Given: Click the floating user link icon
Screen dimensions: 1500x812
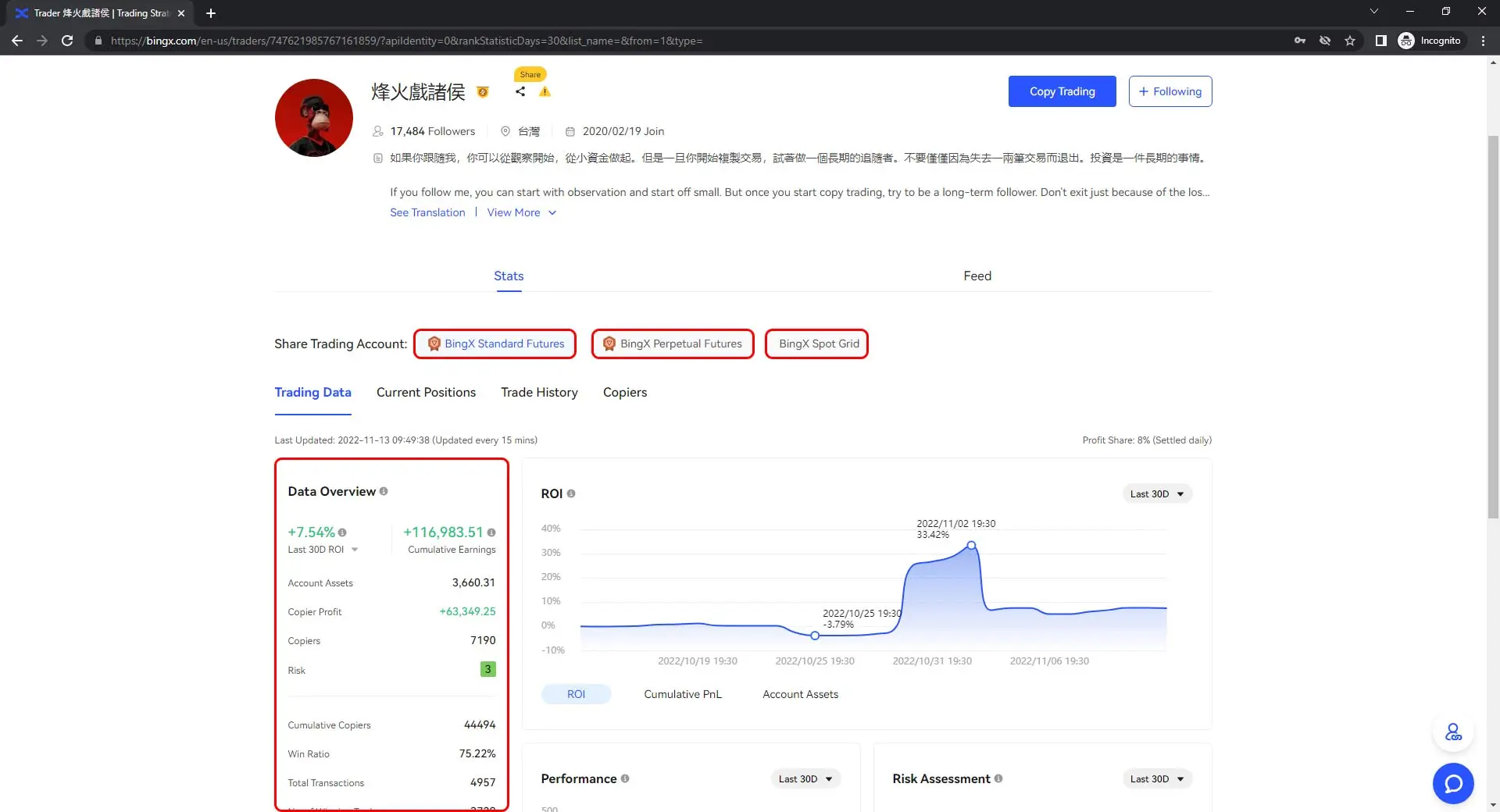Looking at the screenshot, I should (1453, 732).
